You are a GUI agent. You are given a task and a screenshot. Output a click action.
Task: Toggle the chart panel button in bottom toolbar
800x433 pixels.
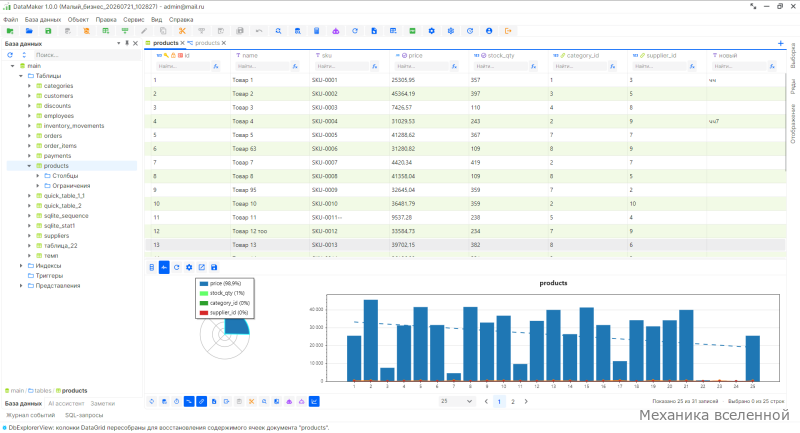[314, 401]
